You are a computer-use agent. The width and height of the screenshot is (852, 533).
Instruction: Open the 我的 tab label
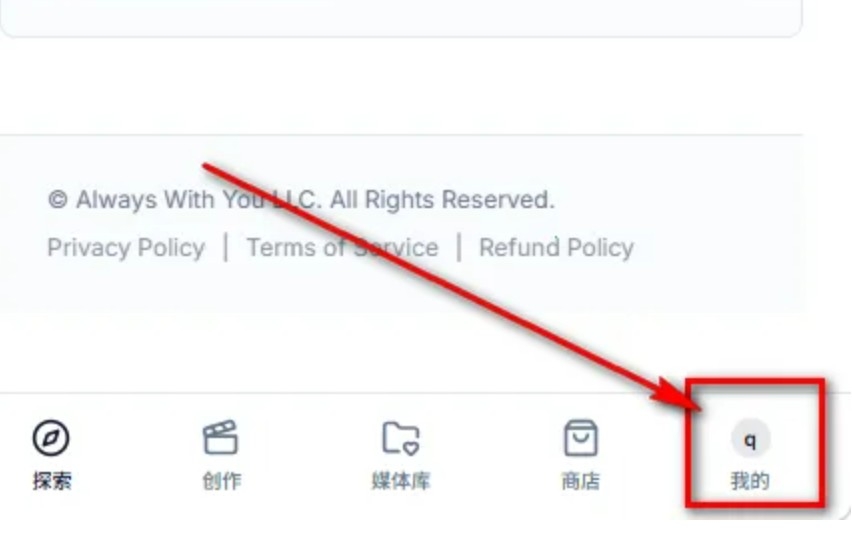click(x=750, y=481)
